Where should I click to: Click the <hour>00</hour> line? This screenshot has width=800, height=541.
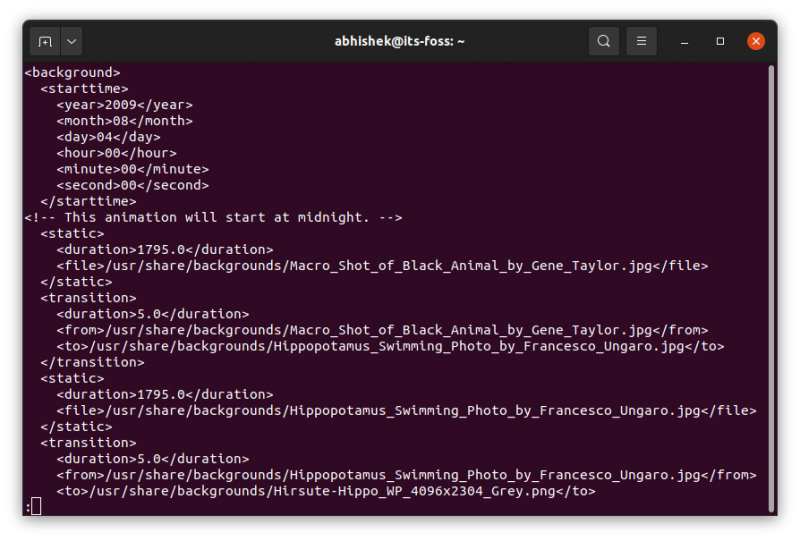tap(117, 153)
